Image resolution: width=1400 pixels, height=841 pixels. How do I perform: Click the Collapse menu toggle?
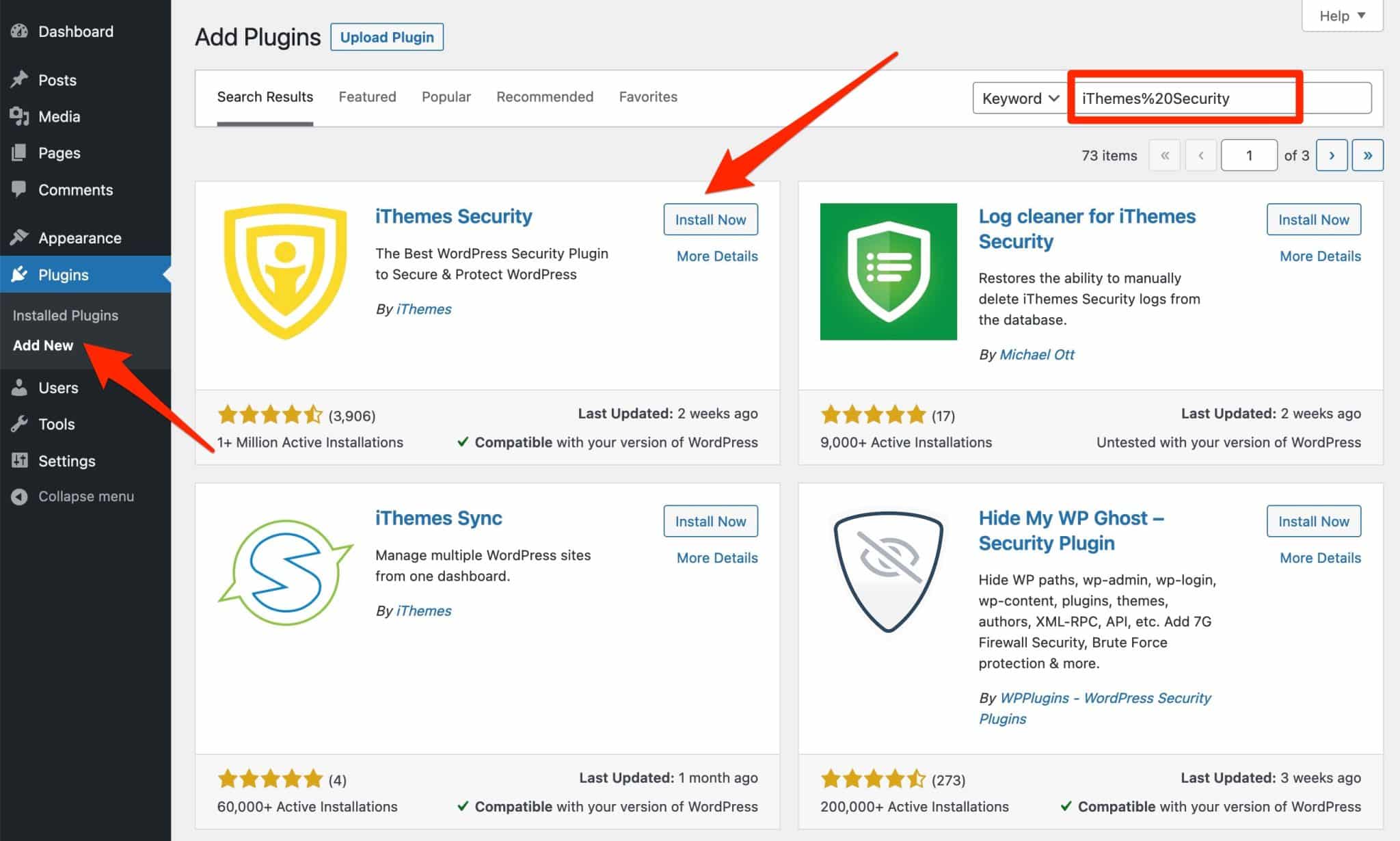pyautogui.click(x=75, y=496)
